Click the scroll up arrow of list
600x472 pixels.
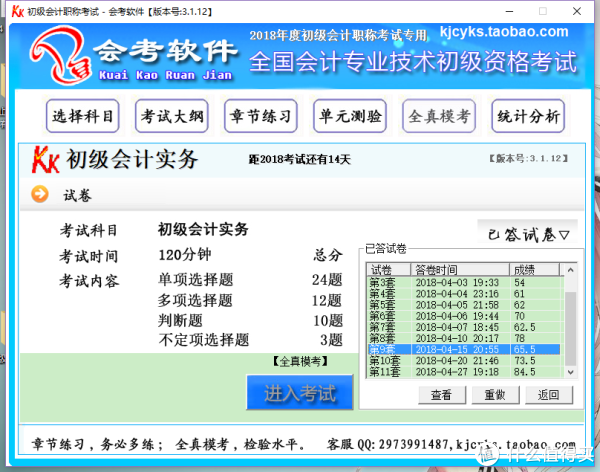coord(571,270)
